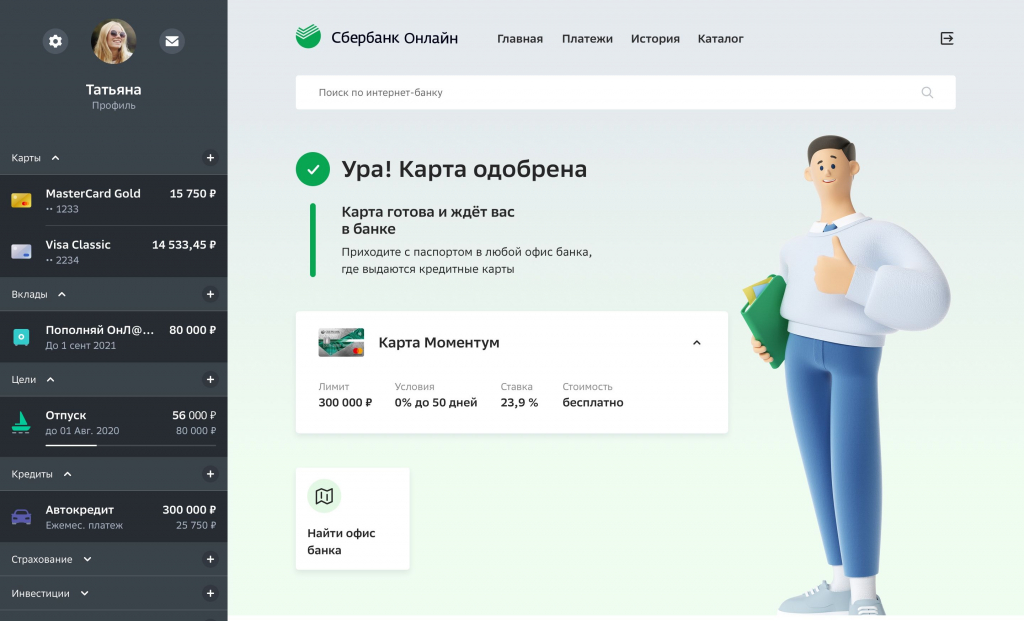This screenshot has height=621, width=1024.
Task: Click the Отпуск sailboat goal icon
Action: tap(21, 423)
